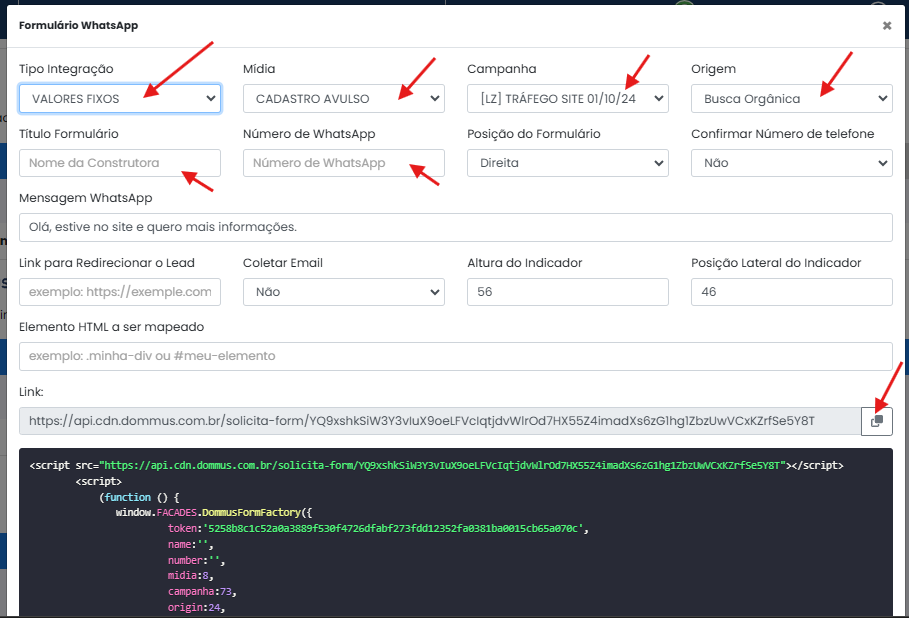909x618 pixels.
Task: Open the Posição do Formulário dropdown
Action: [568, 163]
